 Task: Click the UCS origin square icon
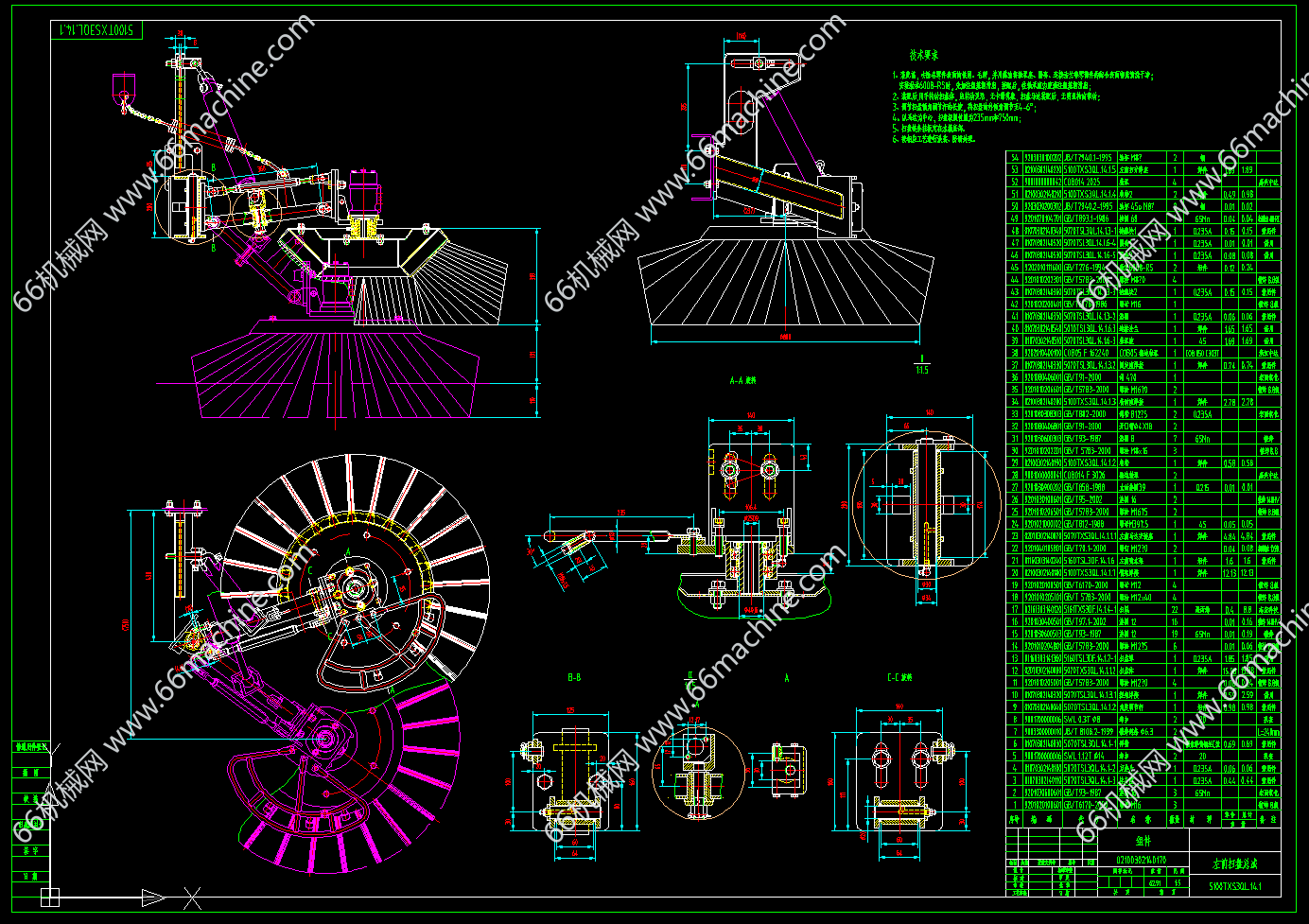click(x=50, y=898)
